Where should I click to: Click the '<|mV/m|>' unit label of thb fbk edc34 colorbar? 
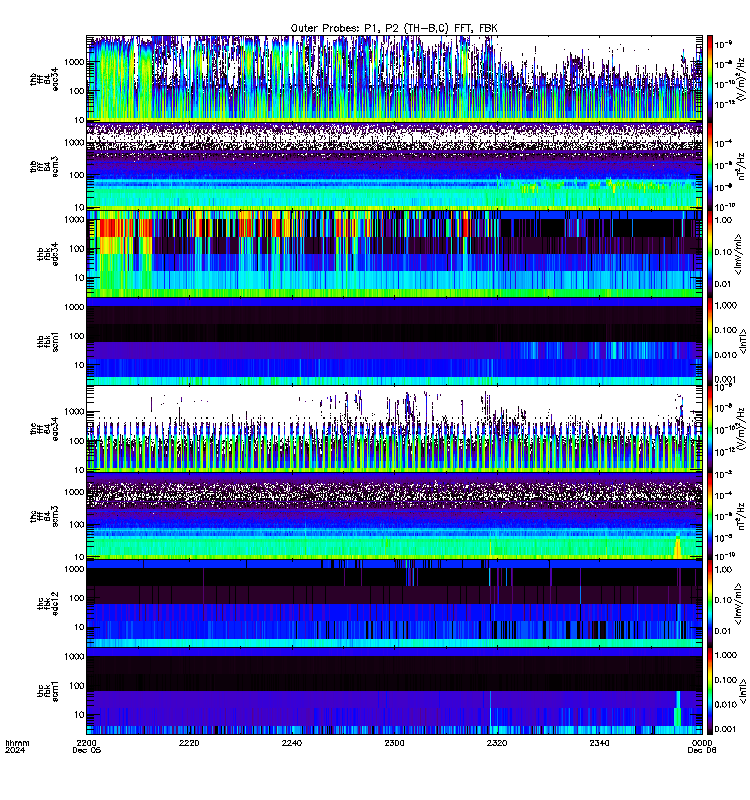[738, 254]
